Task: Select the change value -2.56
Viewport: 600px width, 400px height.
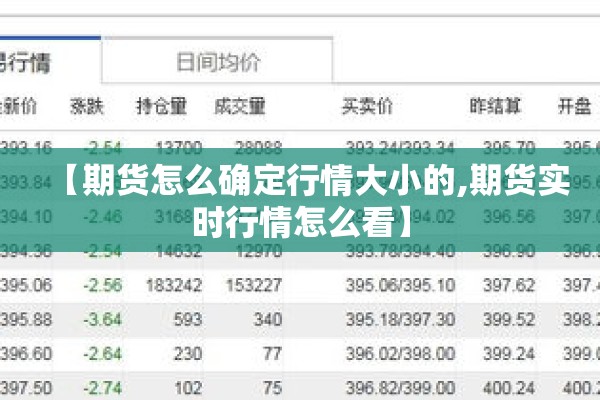Action: click(103, 285)
